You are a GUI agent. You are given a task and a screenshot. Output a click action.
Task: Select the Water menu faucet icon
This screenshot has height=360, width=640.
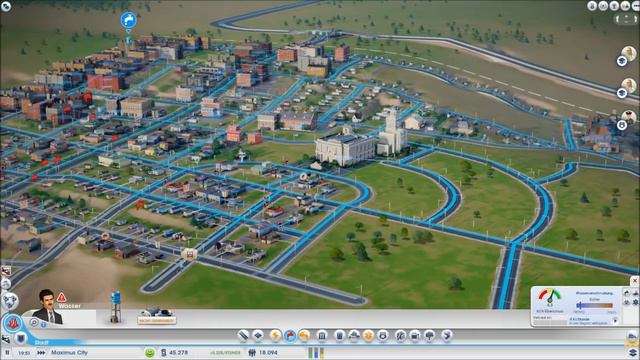pyautogui.click(x=290, y=336)
